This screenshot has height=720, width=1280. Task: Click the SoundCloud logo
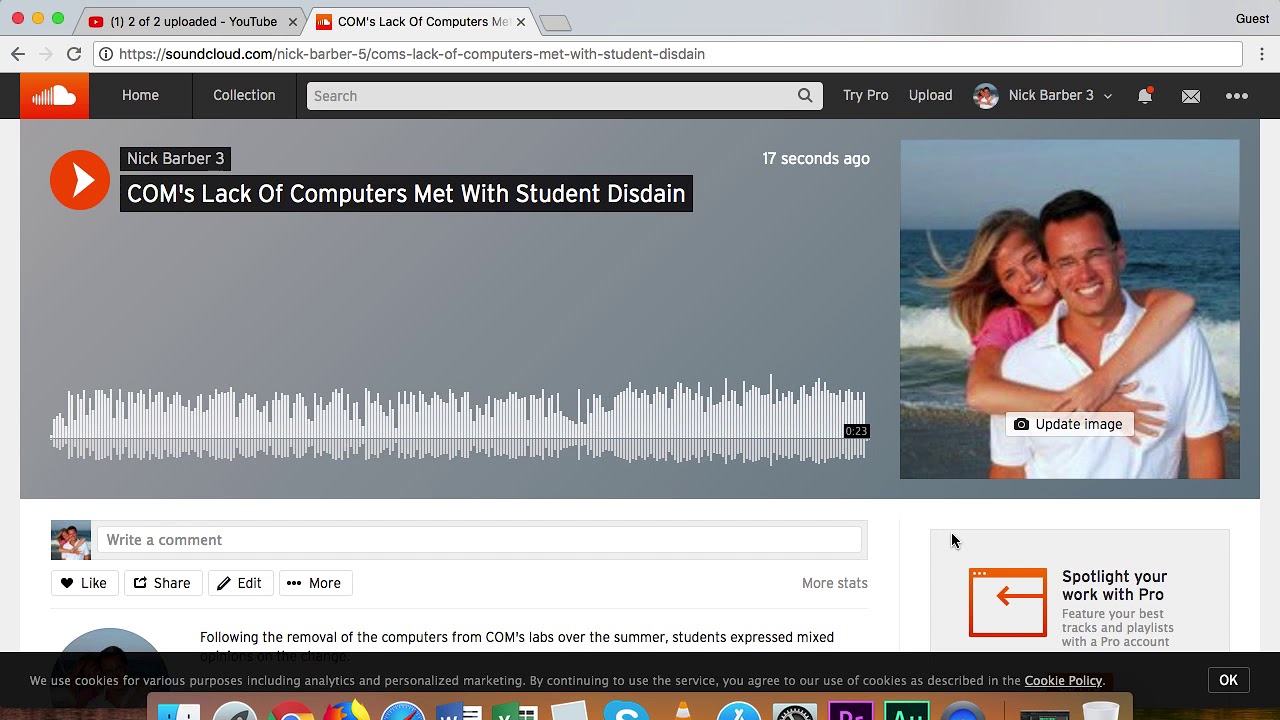tap(54, 96)
